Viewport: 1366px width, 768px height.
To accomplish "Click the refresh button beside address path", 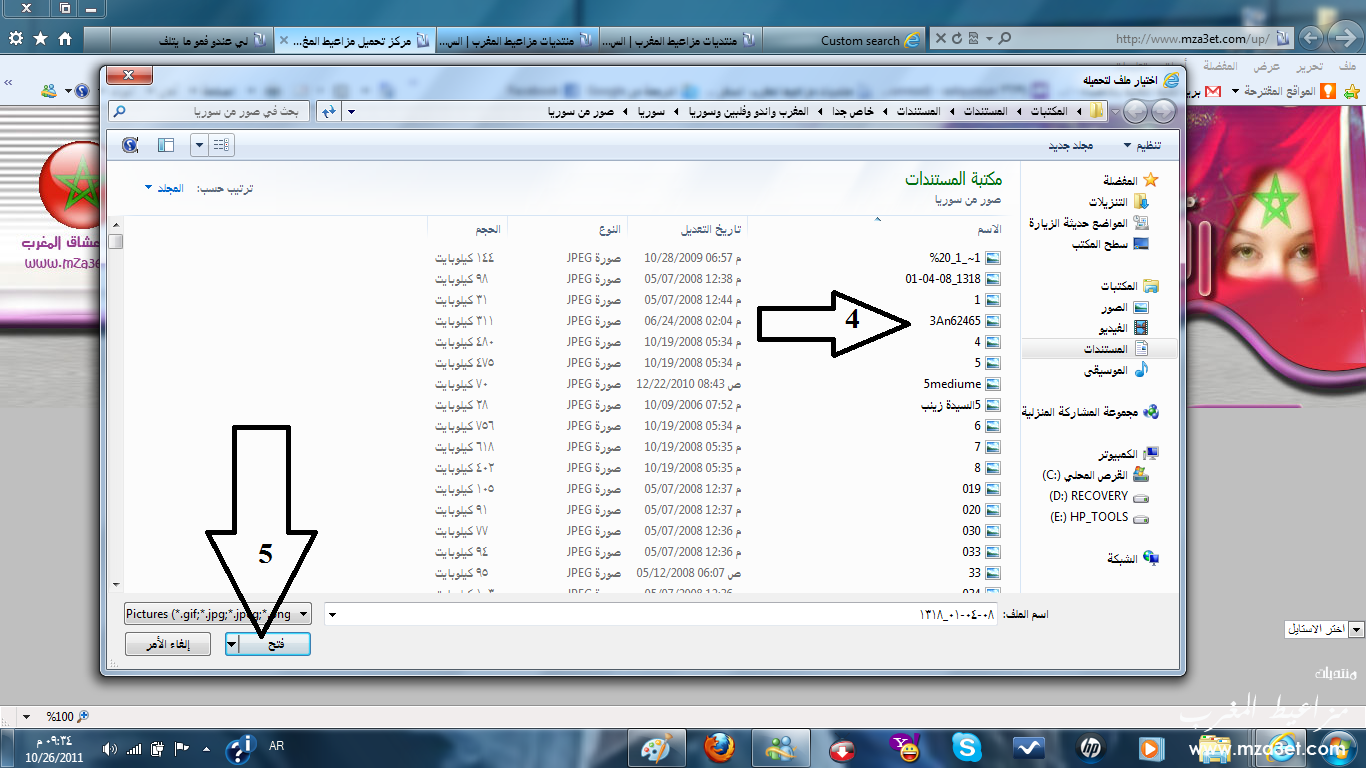I will click(328, 111).
